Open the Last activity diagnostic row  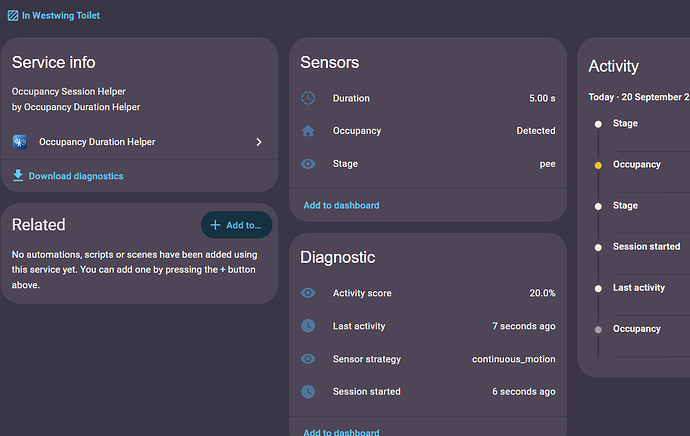(x=428, y=326)
